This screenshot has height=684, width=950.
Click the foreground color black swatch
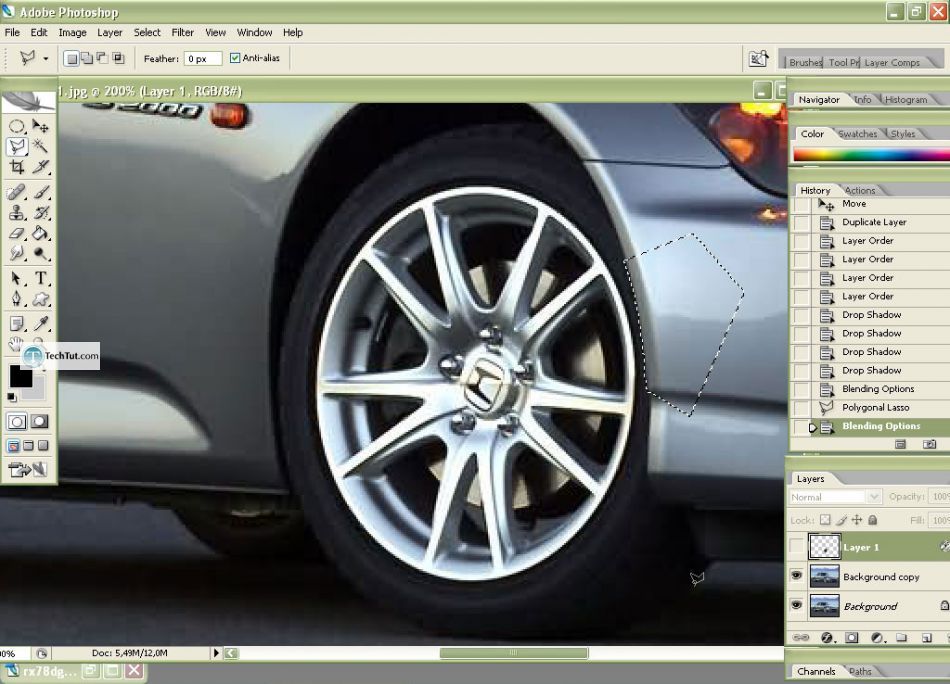pos(21,376)
